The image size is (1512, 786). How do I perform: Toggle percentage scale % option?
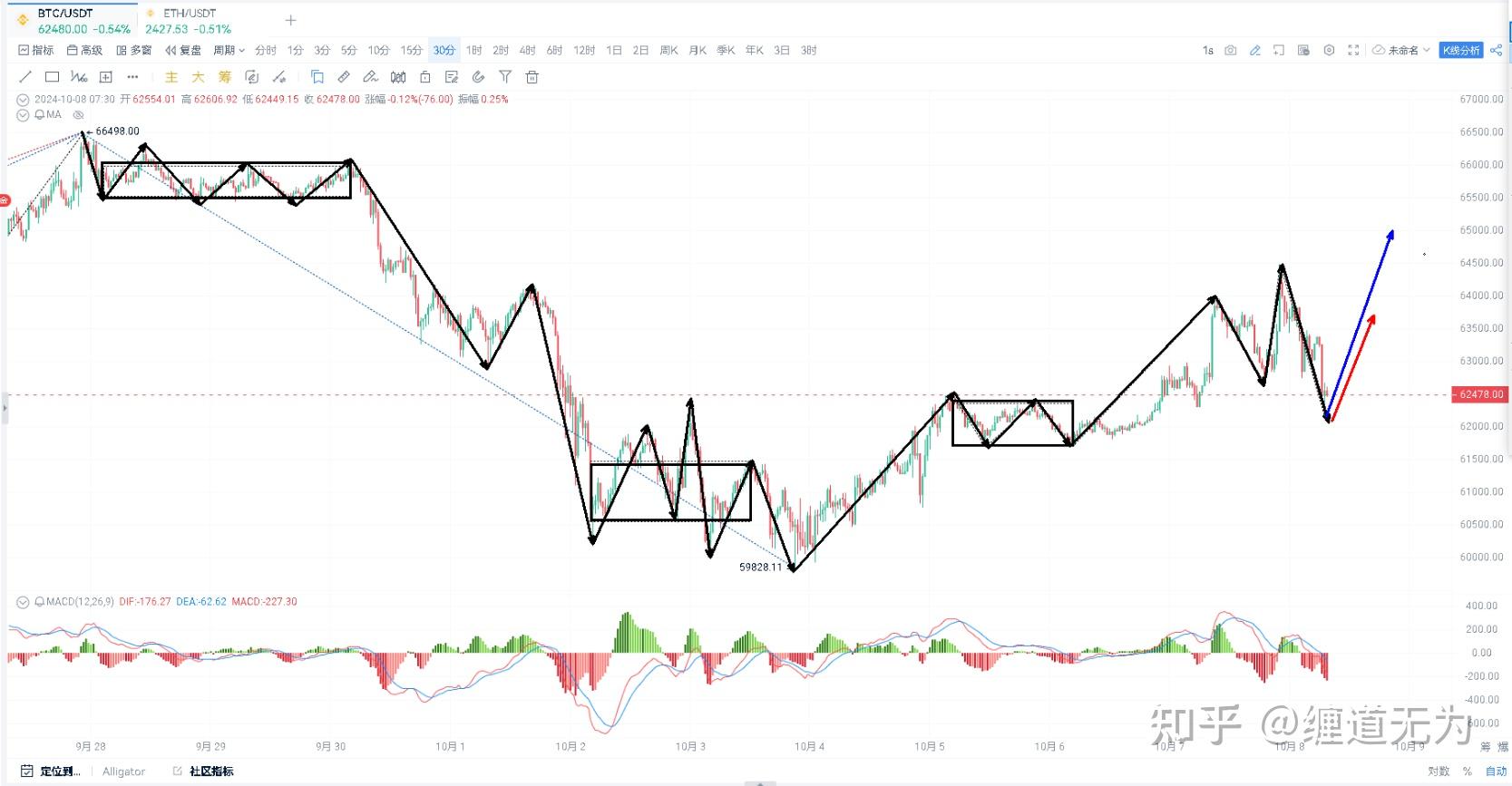(x=1467, y=771)
